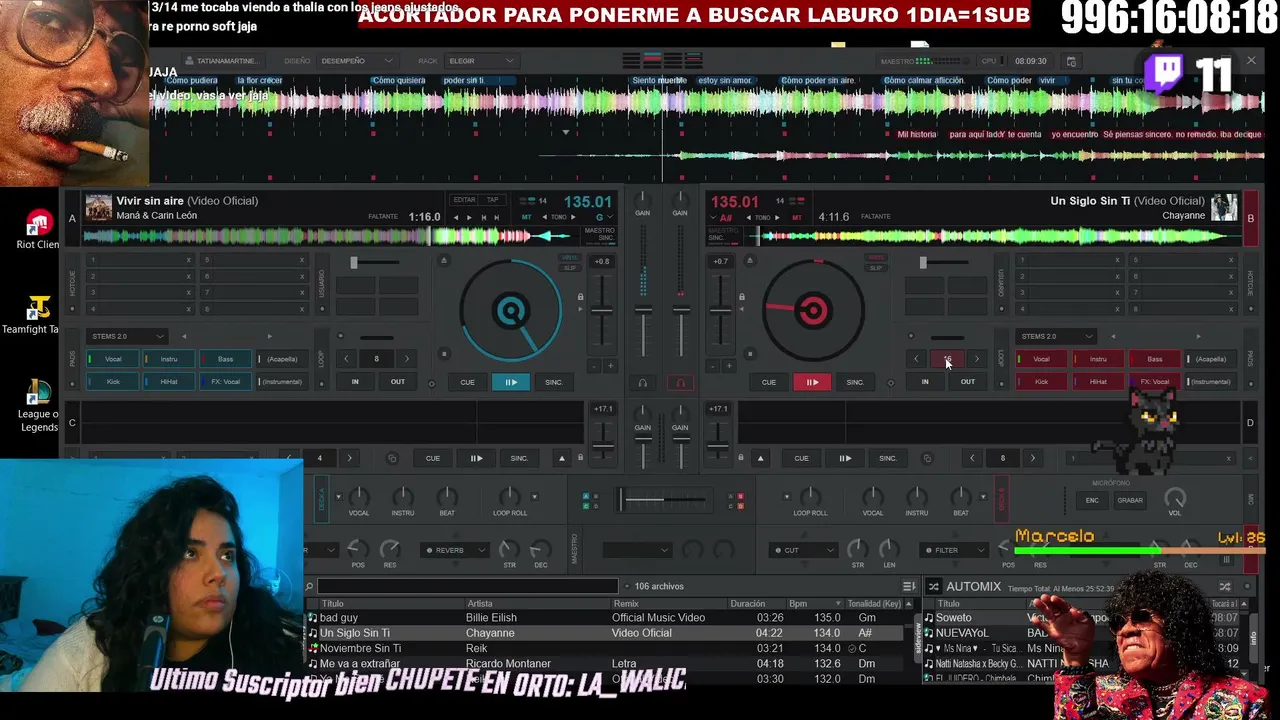1280x720 pixels.
Task: Hit the CUE button on deck A
Action: tap(467, 382)
